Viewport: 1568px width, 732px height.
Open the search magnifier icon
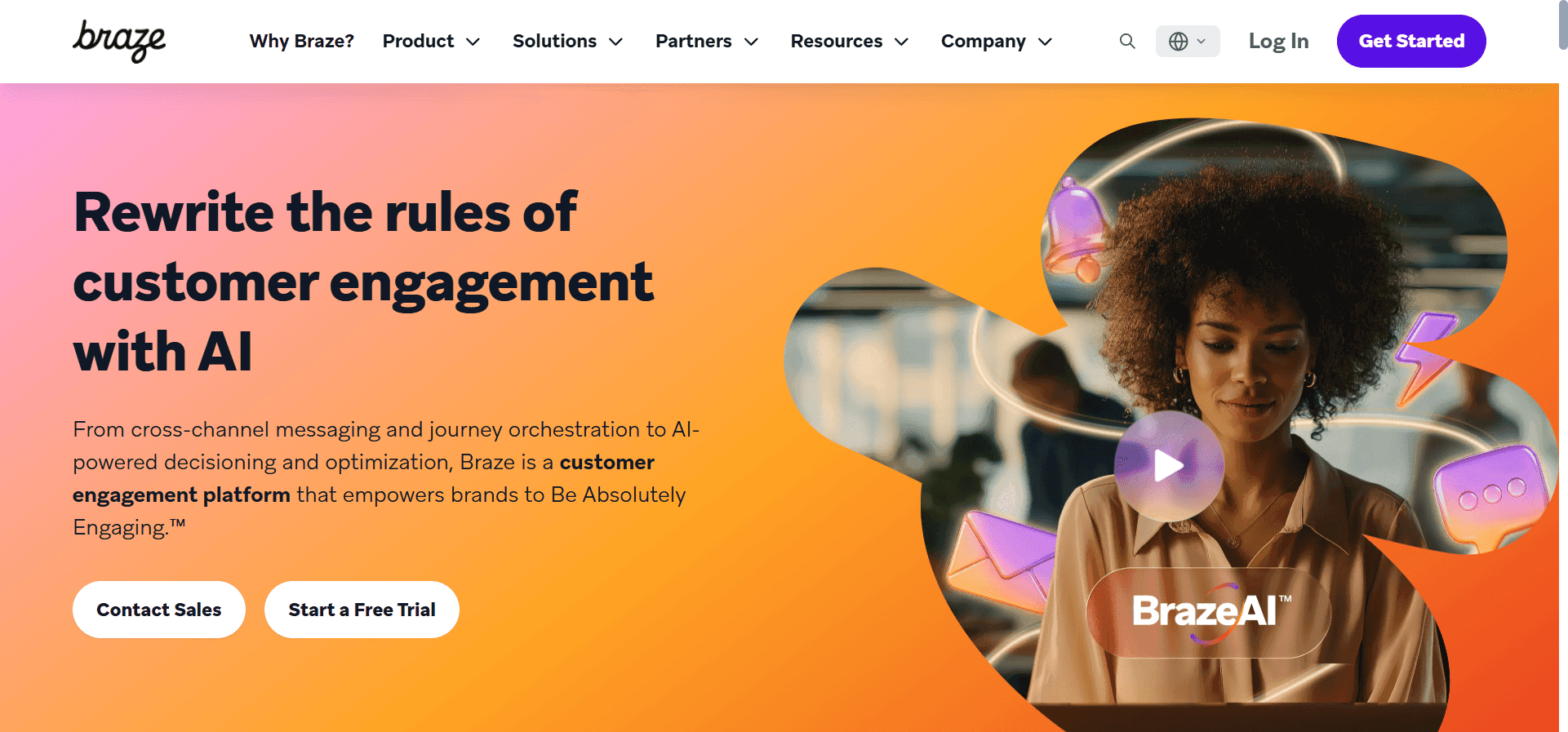click(x=1127, y=41)
